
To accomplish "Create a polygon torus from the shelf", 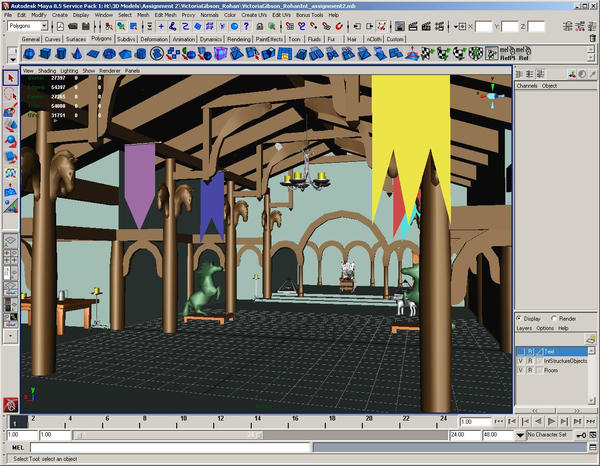I will [109, 54].
